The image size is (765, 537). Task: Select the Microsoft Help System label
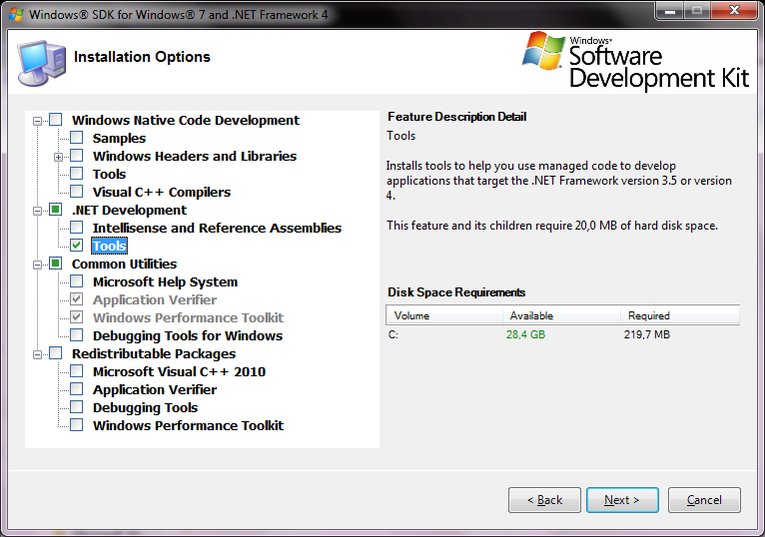(x=165, y=282)
